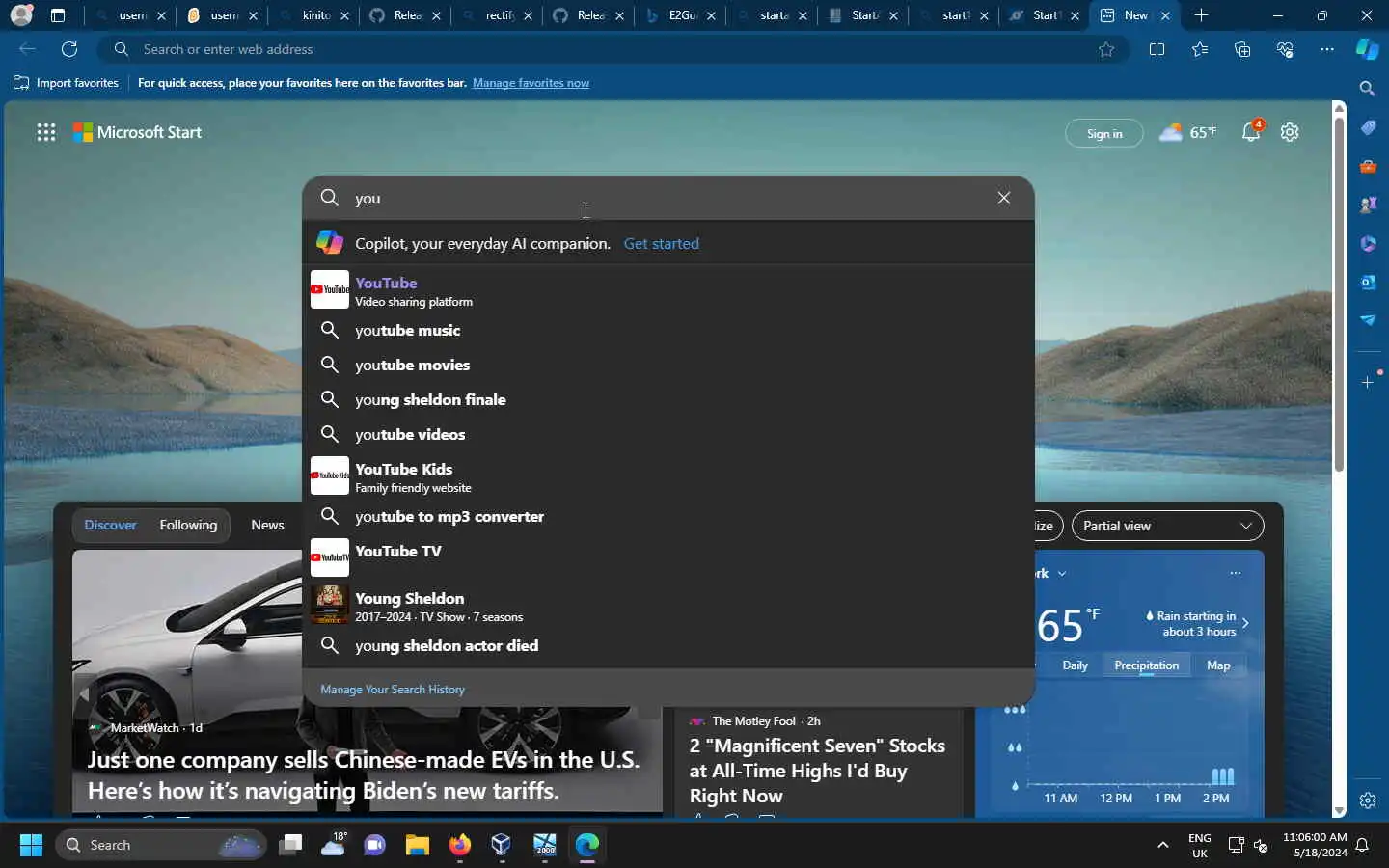The height and width of the screenshot is (868, 1389).
Task: Open sidebar Drop paper plane icon
Action: coord(1368,320)
